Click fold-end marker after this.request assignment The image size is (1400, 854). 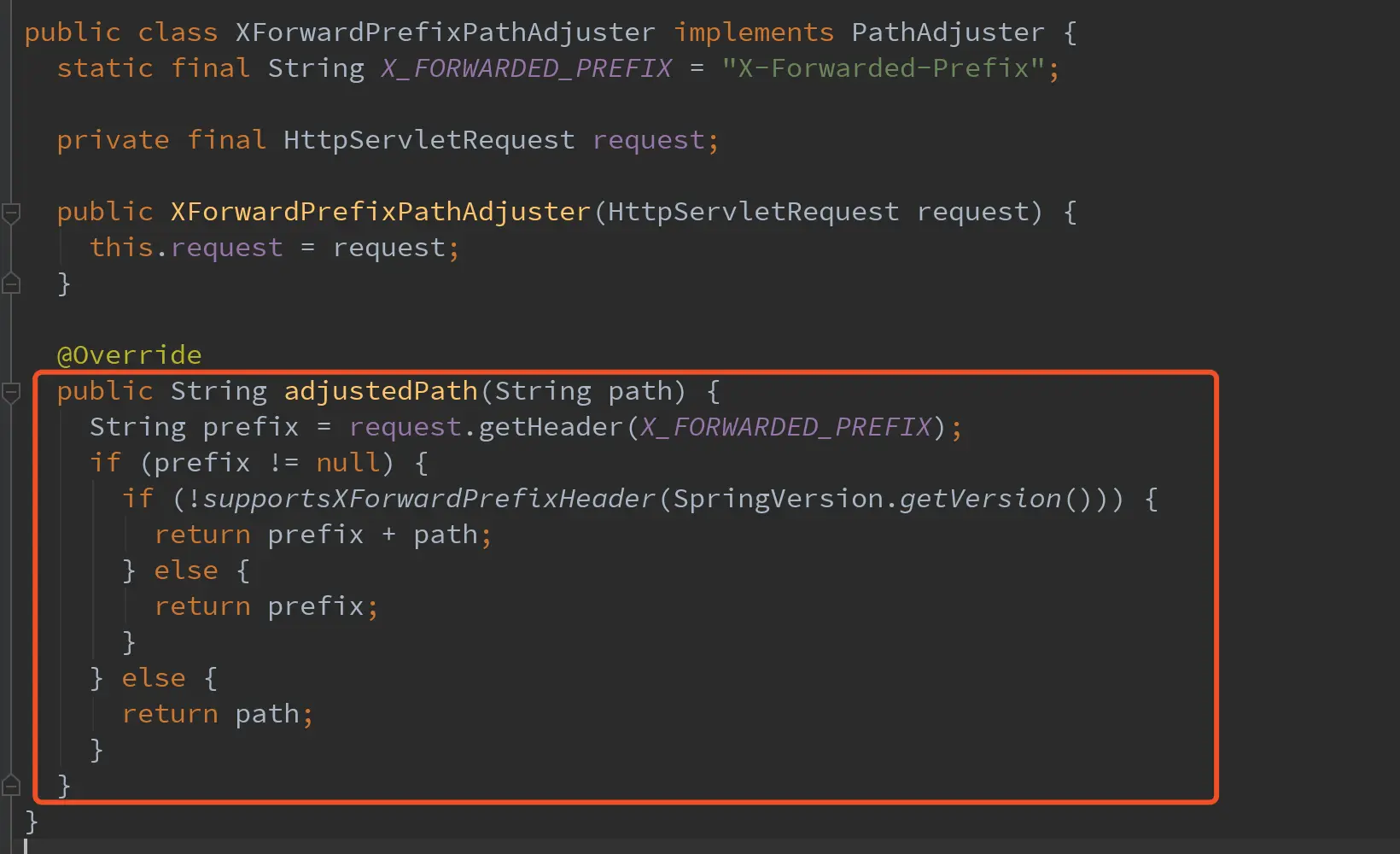[x=11, y=283]
